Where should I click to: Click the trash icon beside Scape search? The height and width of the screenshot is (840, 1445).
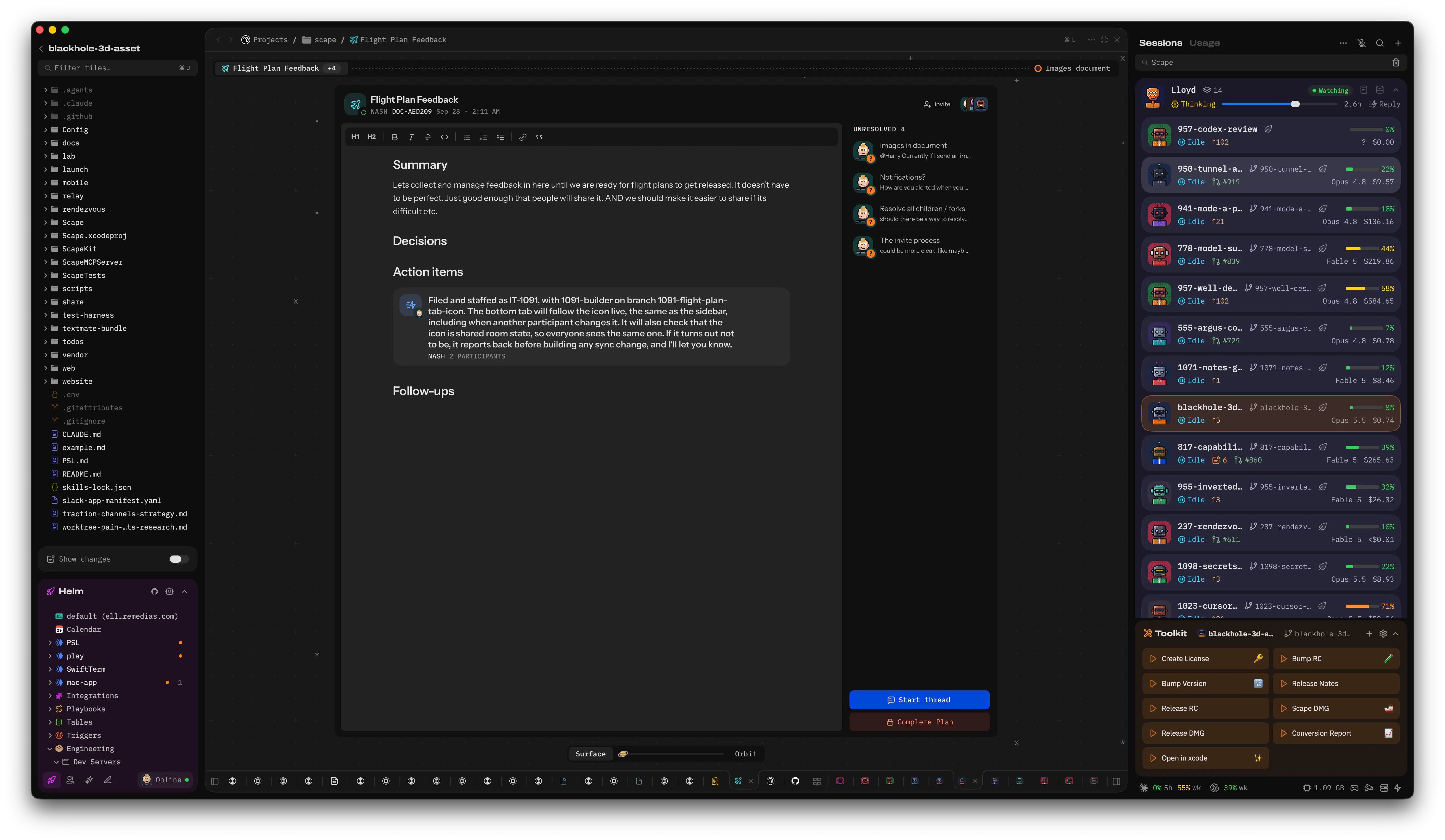click(x=1396, y=62)
